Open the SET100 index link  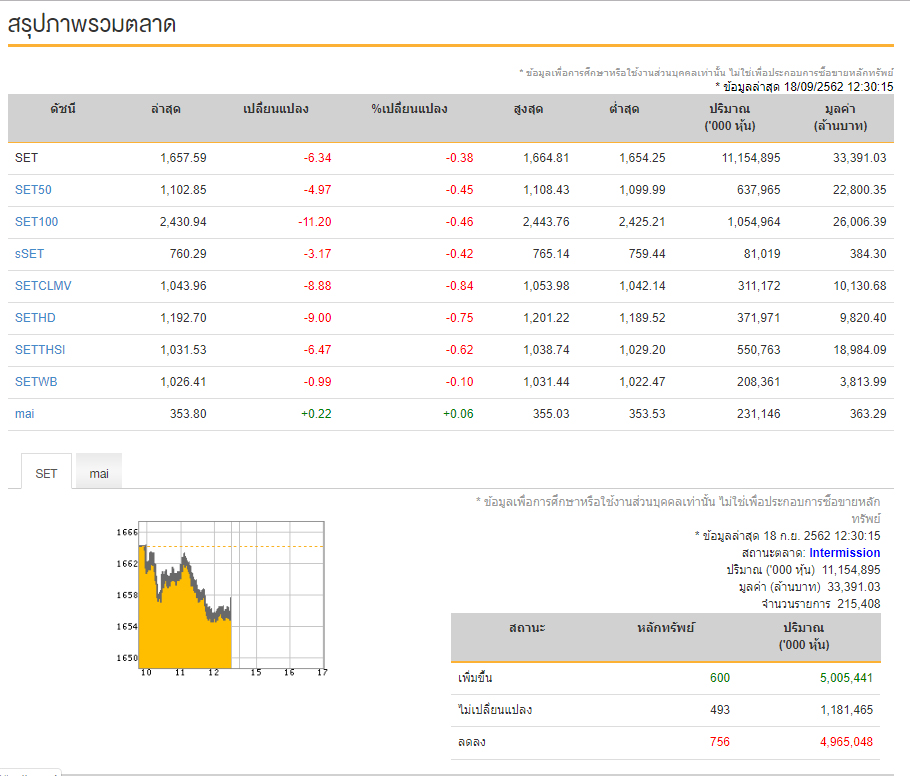37,222
